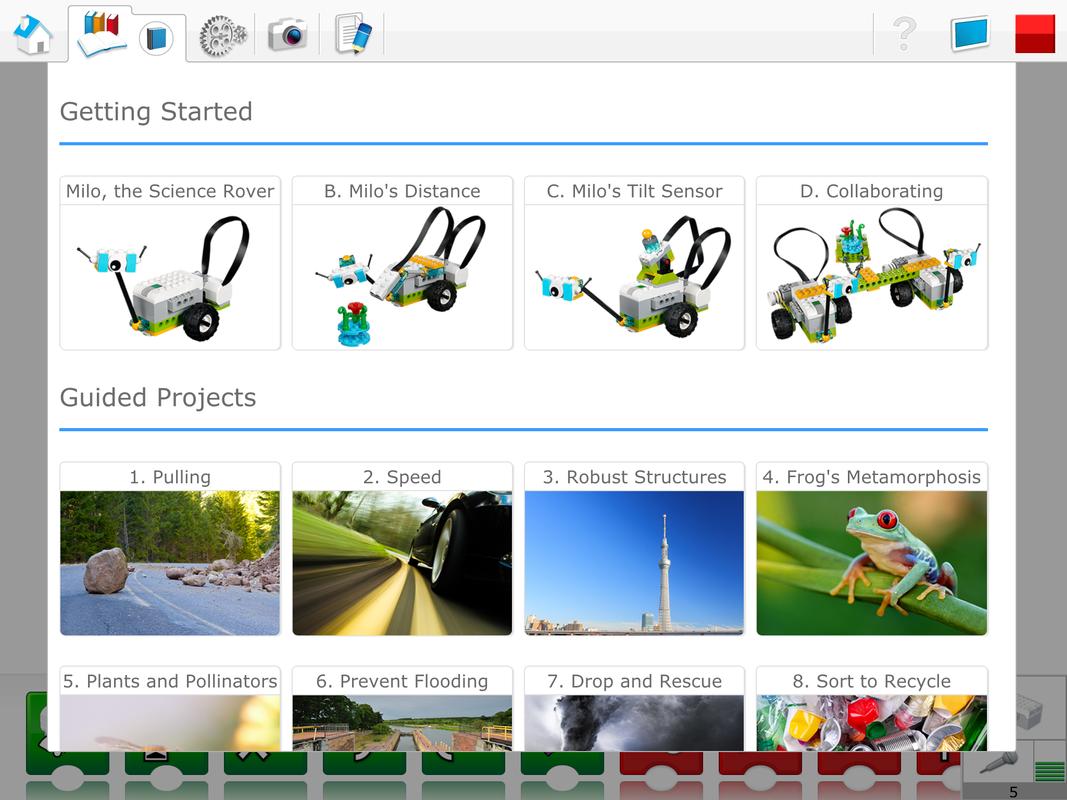Open Milo, the Science Rover project
The image size is (1067, 800).
pyautogui.click(x=170, y=263)
